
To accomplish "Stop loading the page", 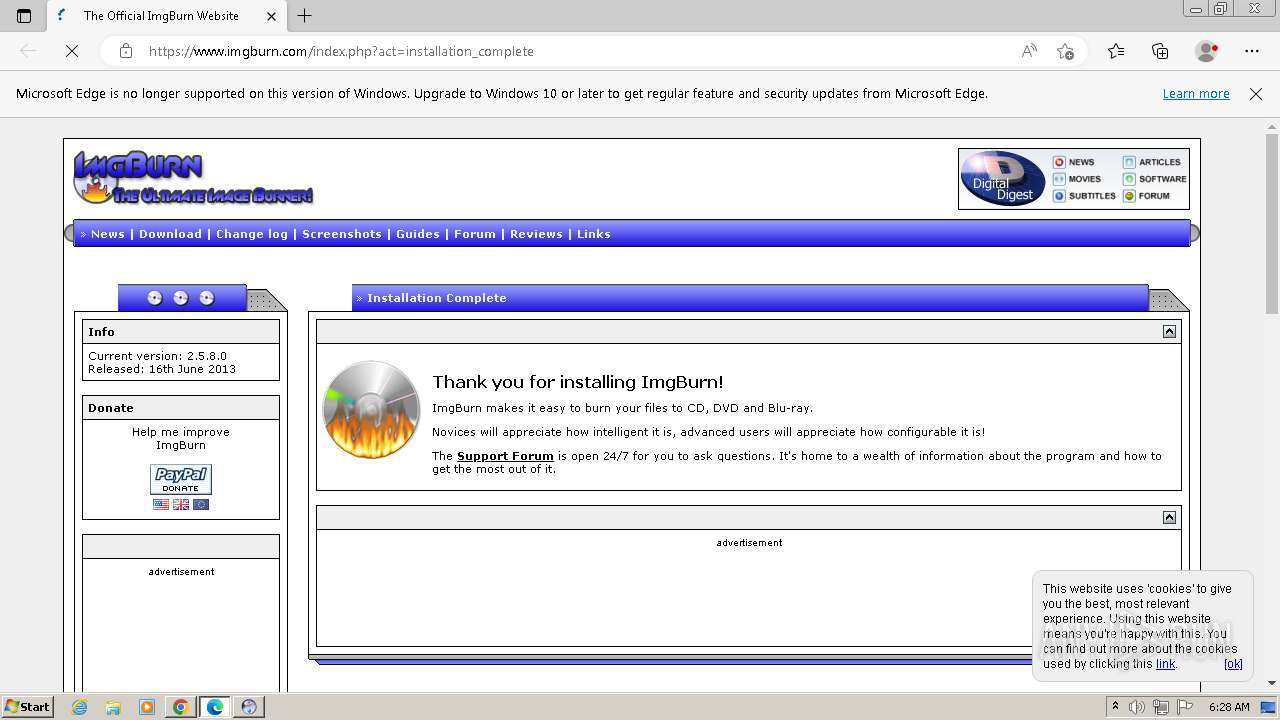I will (72, 51).
